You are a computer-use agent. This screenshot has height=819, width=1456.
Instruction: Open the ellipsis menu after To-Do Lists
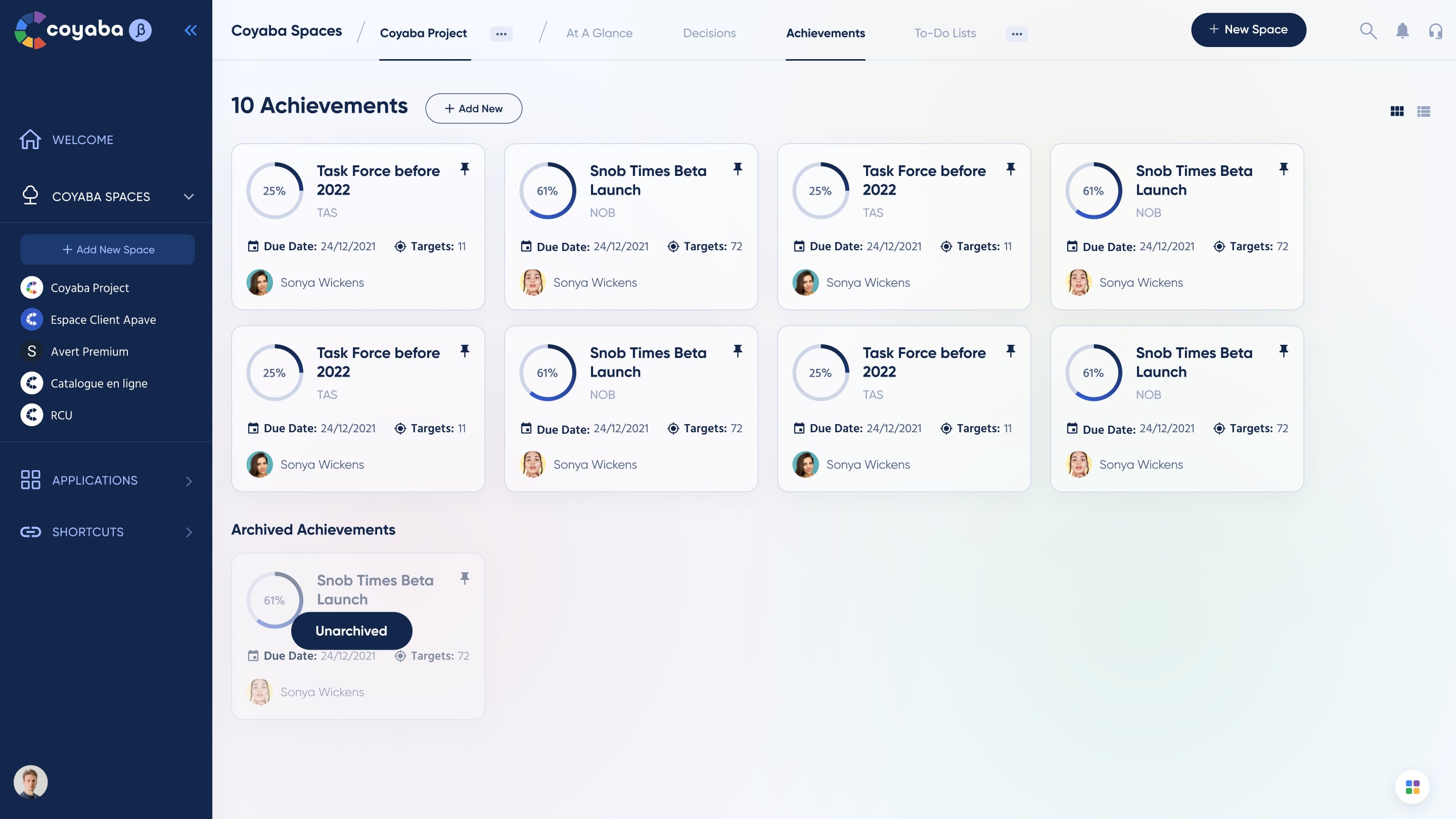(1017, 34)
